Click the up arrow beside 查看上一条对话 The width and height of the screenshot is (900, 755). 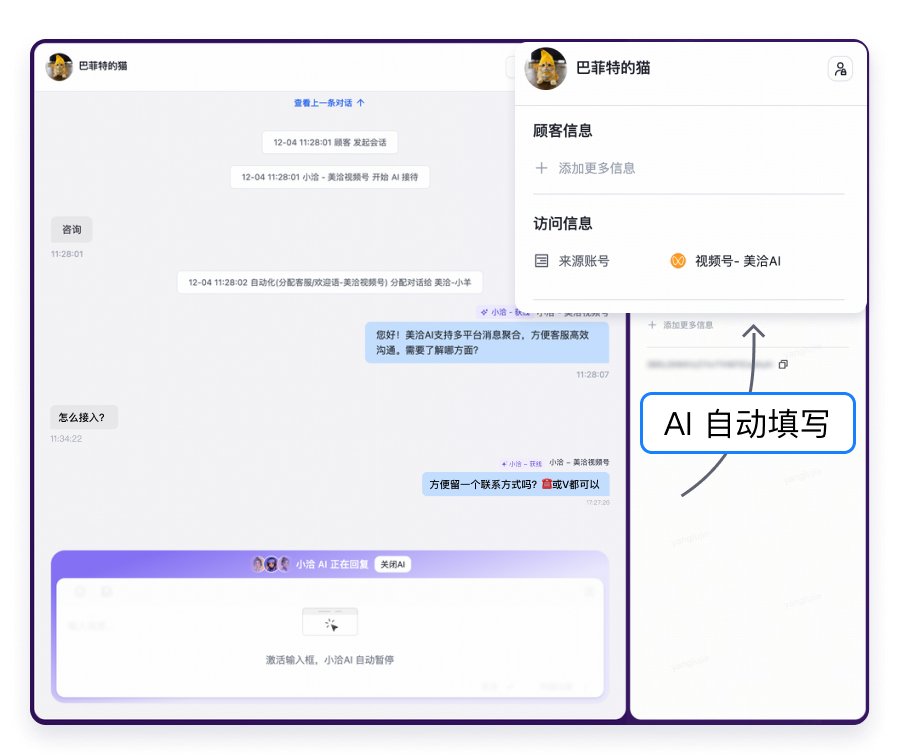click(361, 103)
